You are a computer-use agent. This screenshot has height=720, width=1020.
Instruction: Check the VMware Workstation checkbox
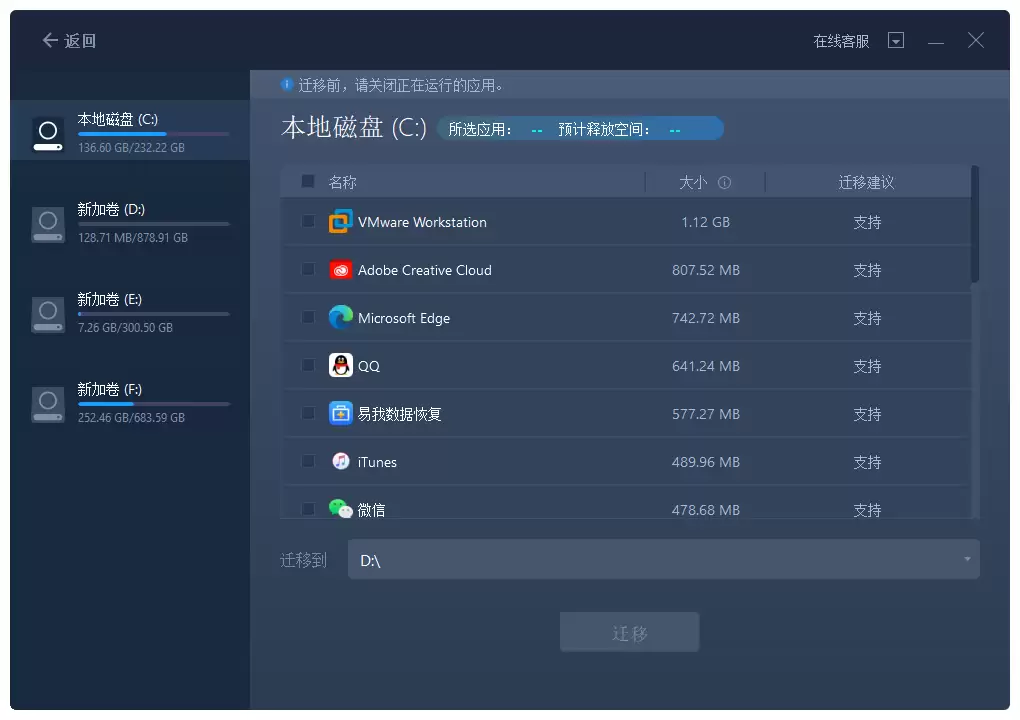click(x=308, y=221)
